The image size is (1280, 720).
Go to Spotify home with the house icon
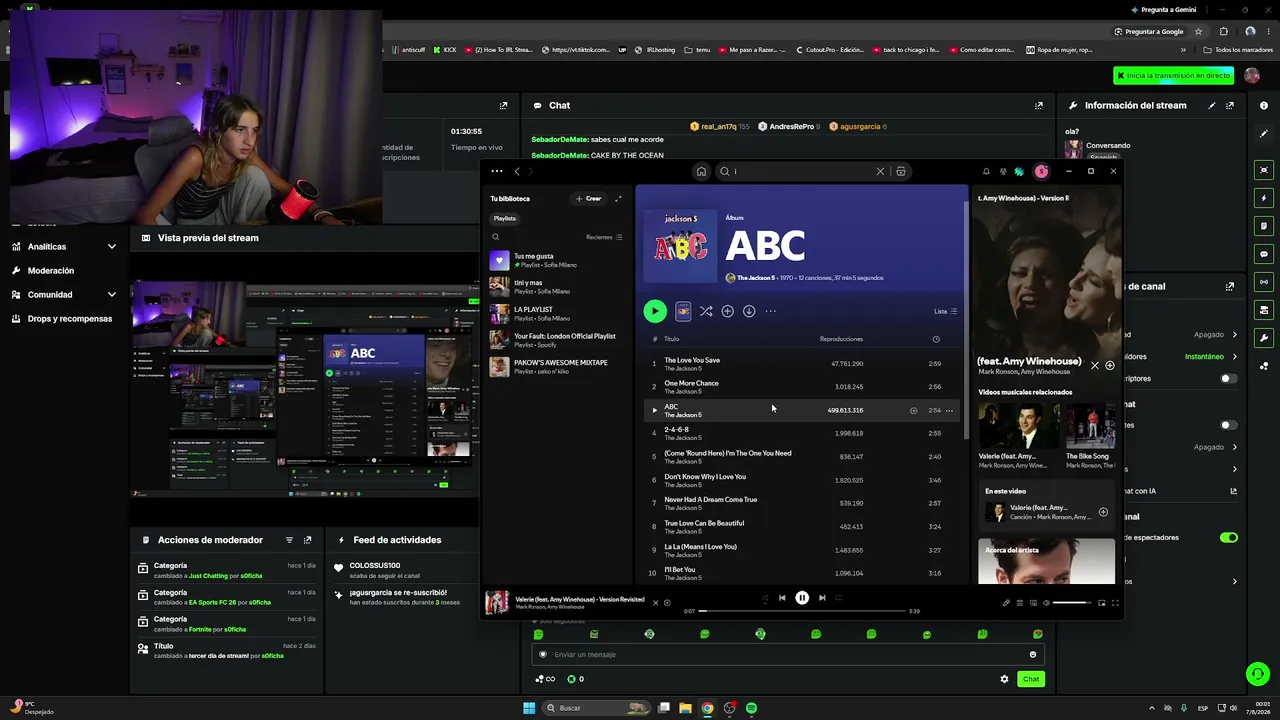pos(701,171)
